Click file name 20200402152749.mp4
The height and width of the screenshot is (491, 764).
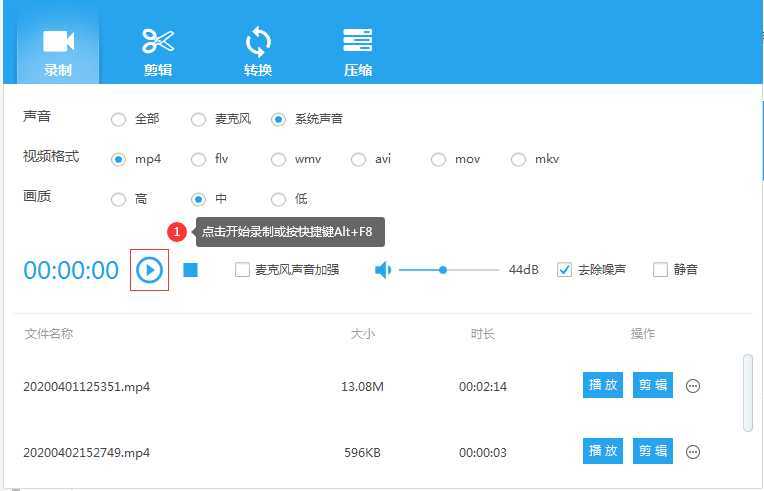(x=87, y=453)
